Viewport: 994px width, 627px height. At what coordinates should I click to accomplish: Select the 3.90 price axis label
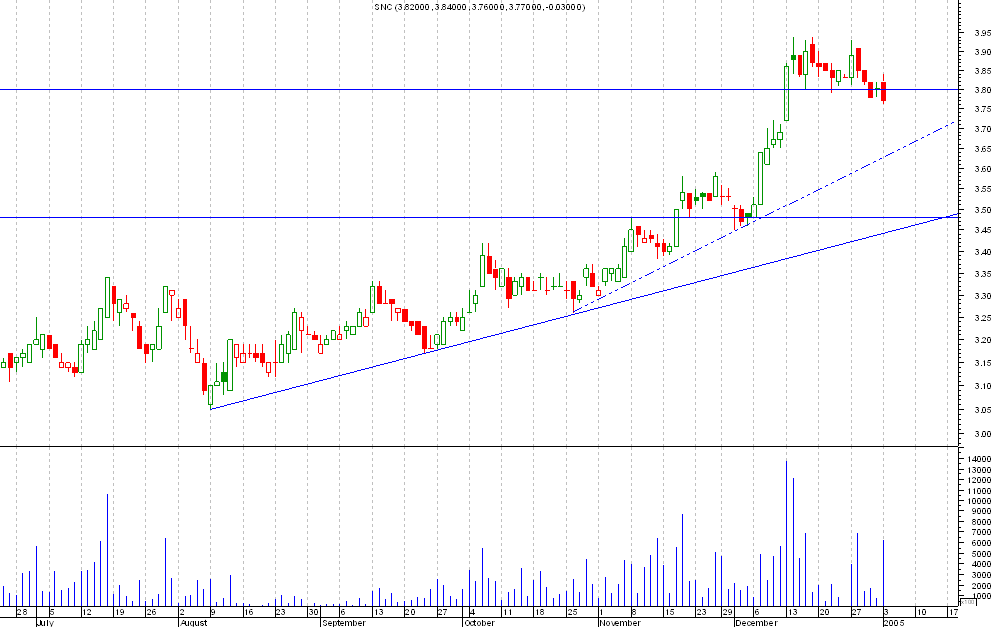[983, 52]
